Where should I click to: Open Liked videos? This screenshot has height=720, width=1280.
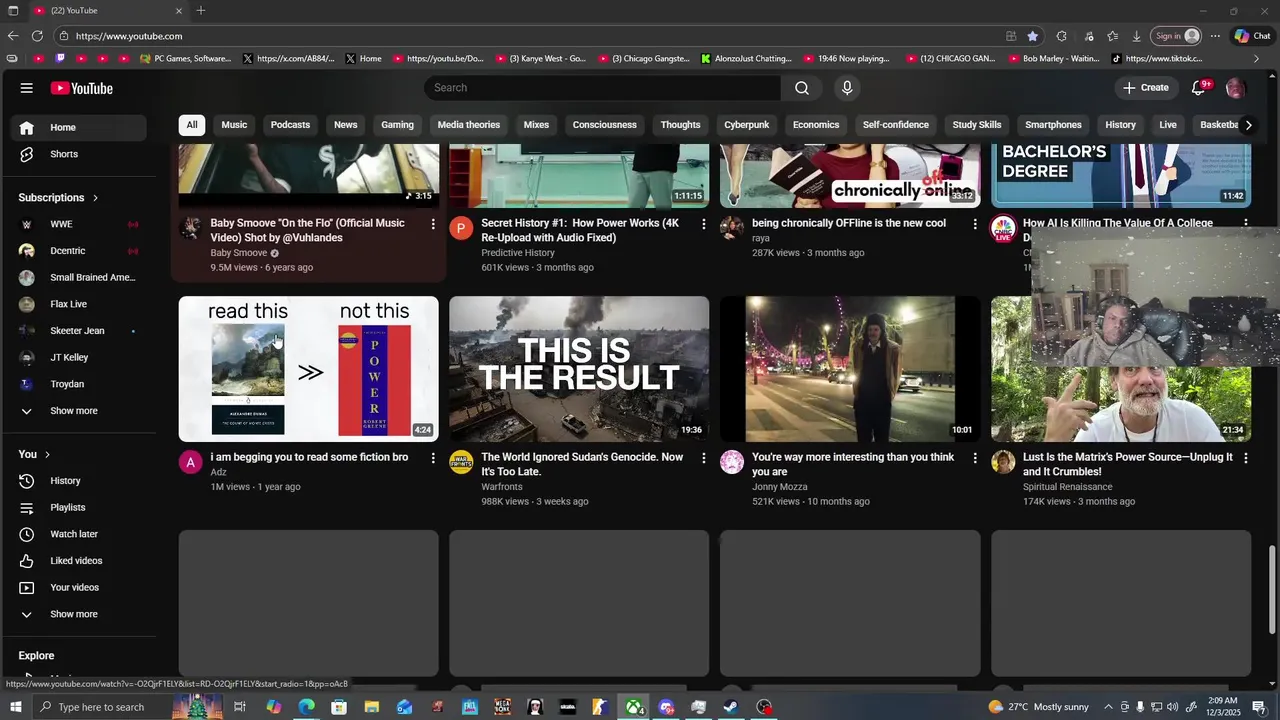tap(78, 561)
